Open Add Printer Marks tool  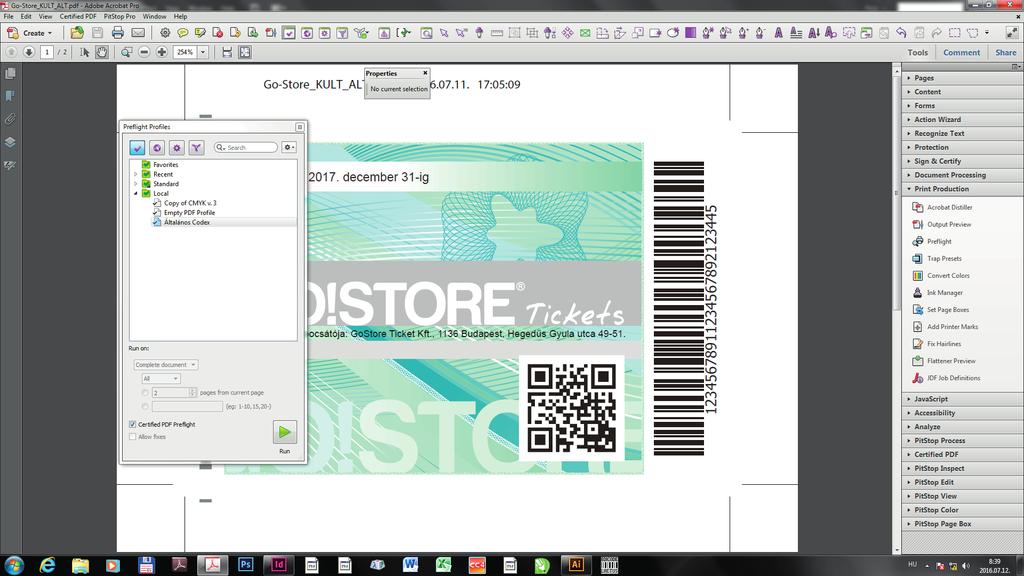(952, 327)
